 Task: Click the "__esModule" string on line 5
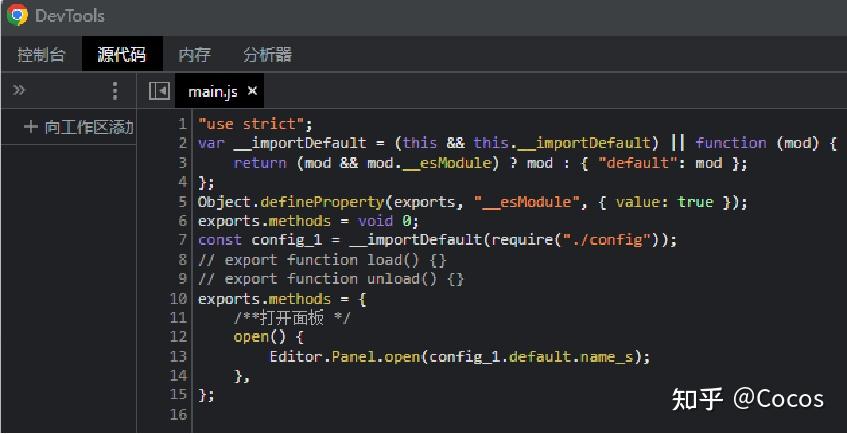click(527, 202)
